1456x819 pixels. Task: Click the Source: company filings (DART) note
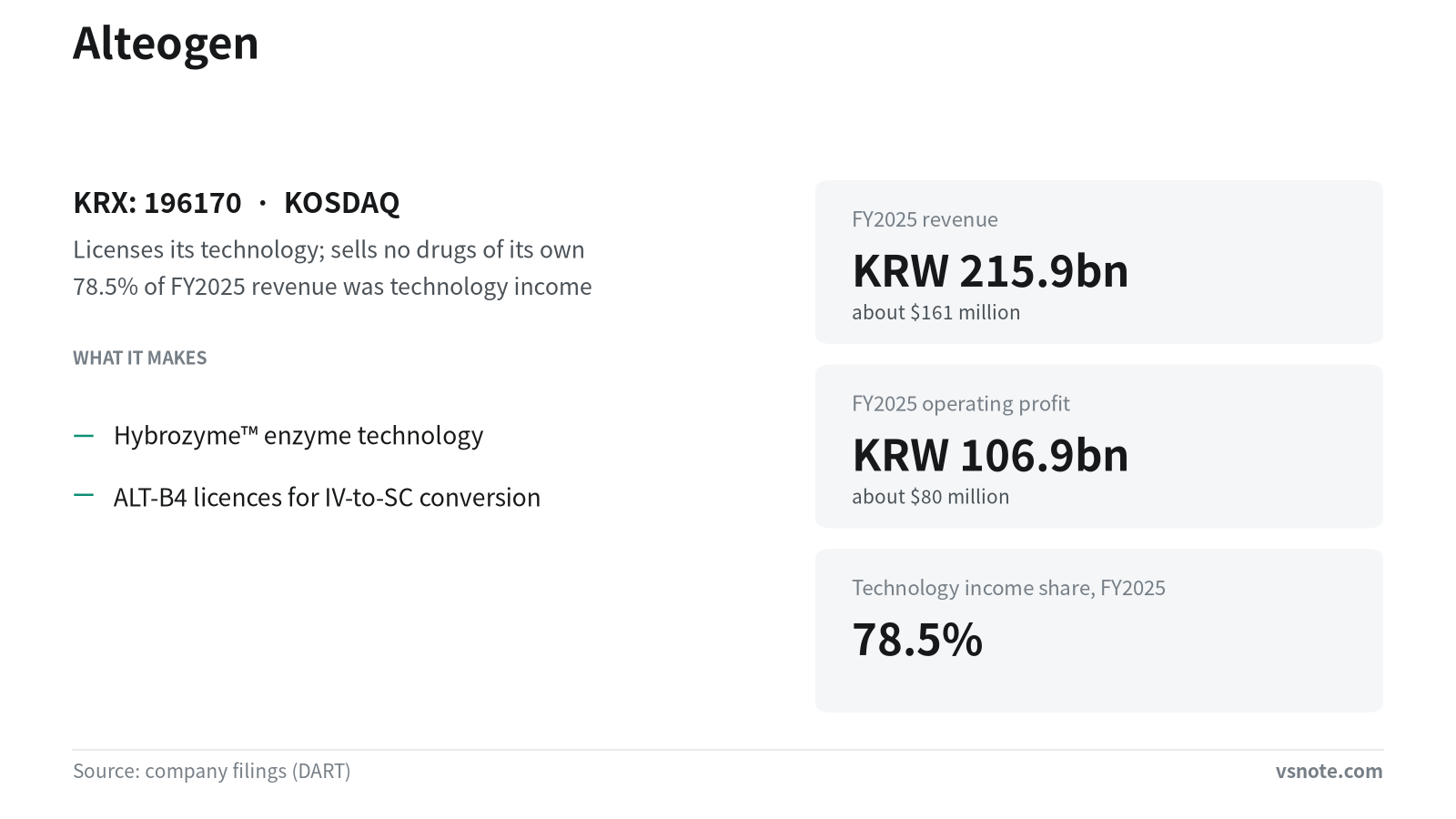click(211, 771)
